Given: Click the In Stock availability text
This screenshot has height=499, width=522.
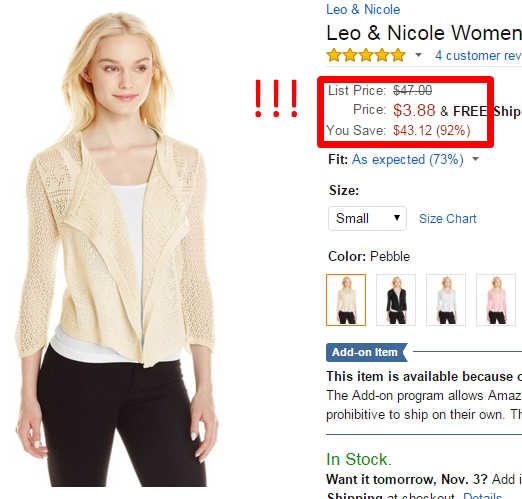Looking at the screenshot, I should pos(359,459).
